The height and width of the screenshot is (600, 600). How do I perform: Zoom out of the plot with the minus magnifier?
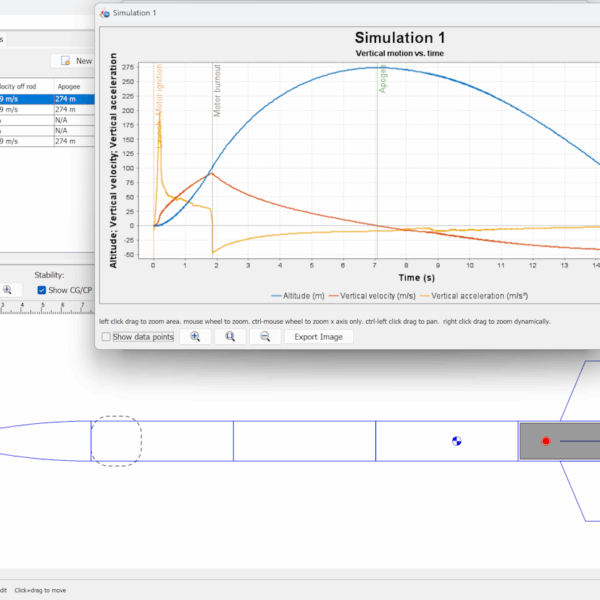pos(265,337)
